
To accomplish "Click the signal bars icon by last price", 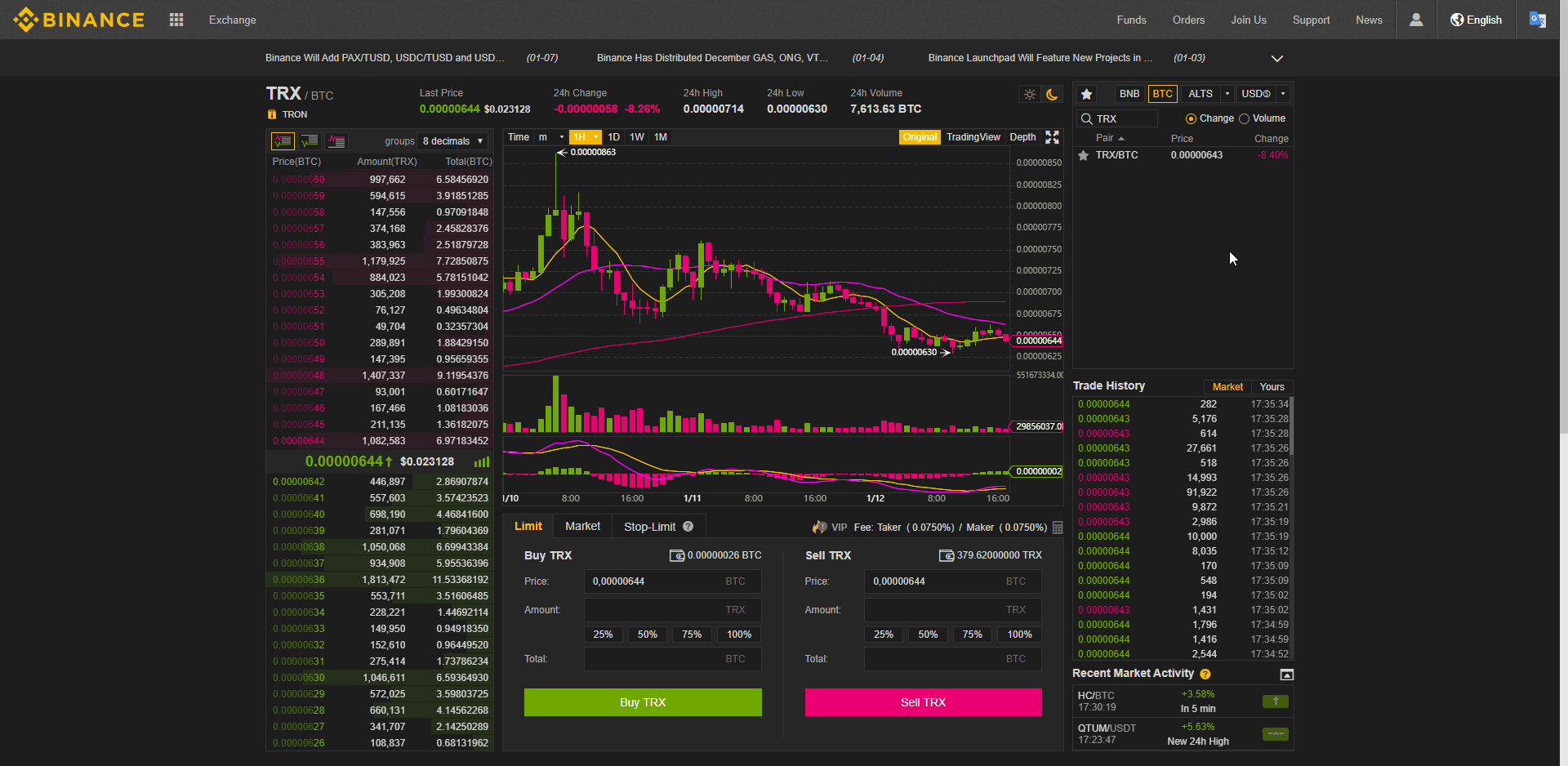I will pos(482,462).
